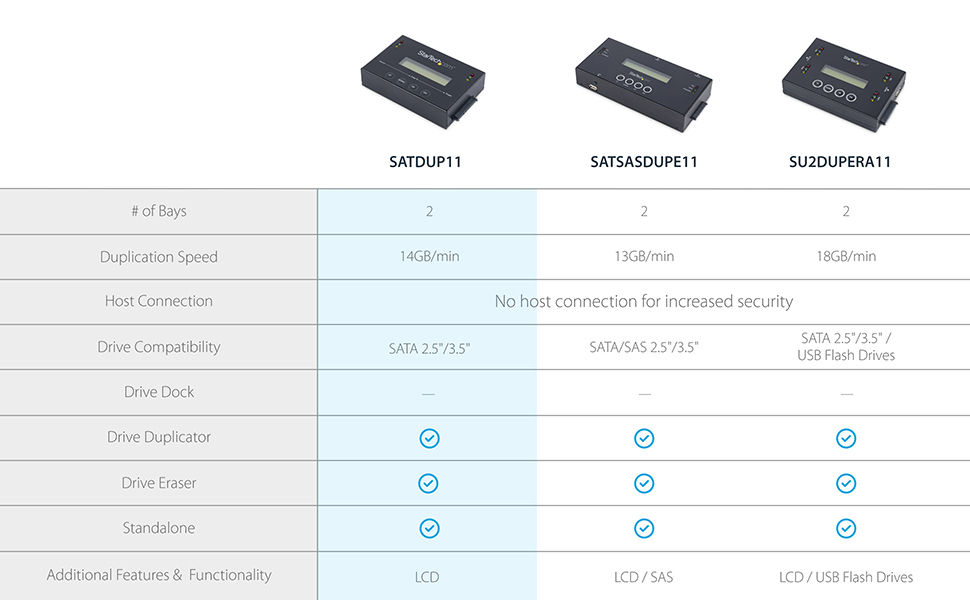Click SATDUP11 Standalone checkmark icon
Screen dimensions: 970x600
tap(429, 528)
